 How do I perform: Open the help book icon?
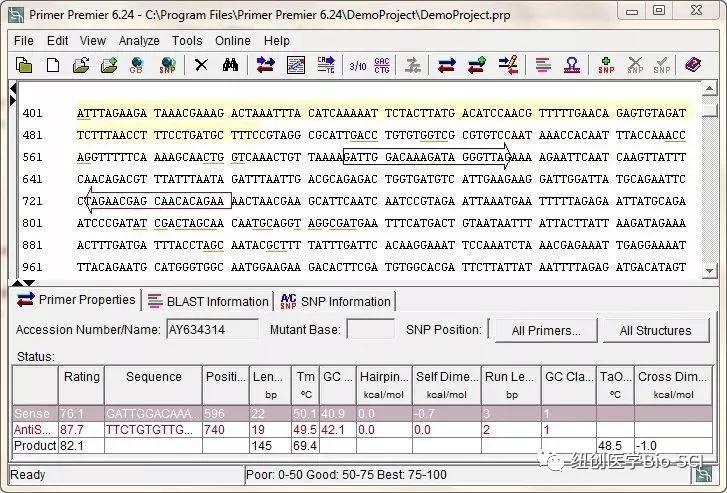click(693, 66)
